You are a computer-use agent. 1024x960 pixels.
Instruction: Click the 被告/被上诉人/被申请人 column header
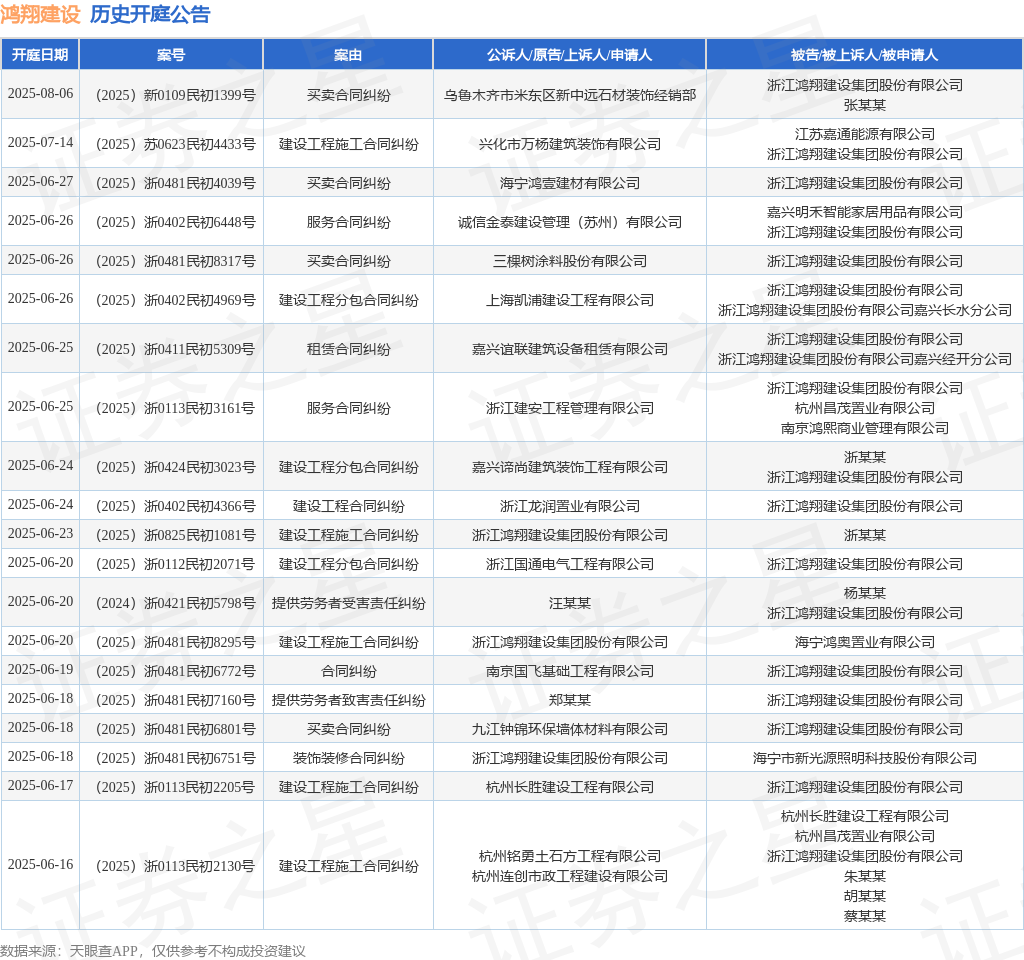tap(865, 55)
